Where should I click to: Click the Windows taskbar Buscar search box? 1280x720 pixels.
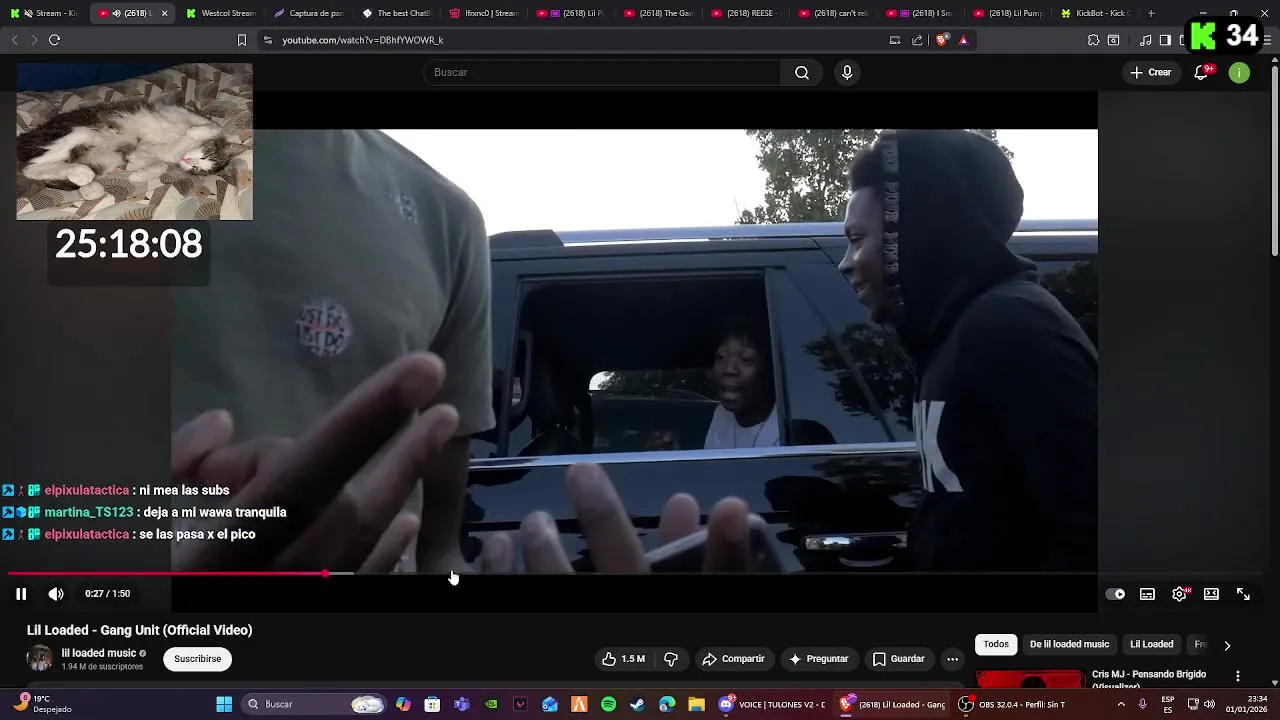(x=314, y=704)
